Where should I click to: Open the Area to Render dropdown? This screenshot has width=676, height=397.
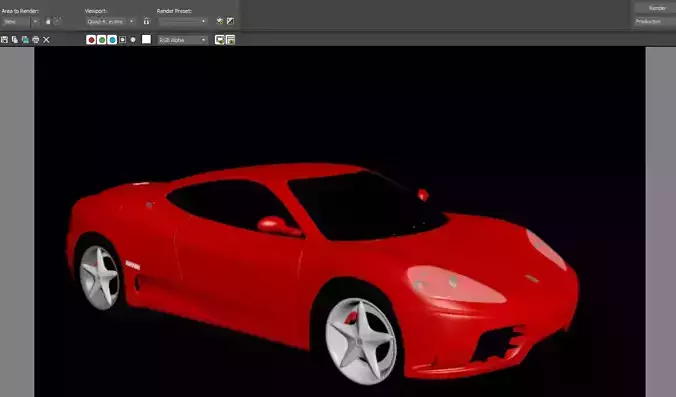[20, 22]
